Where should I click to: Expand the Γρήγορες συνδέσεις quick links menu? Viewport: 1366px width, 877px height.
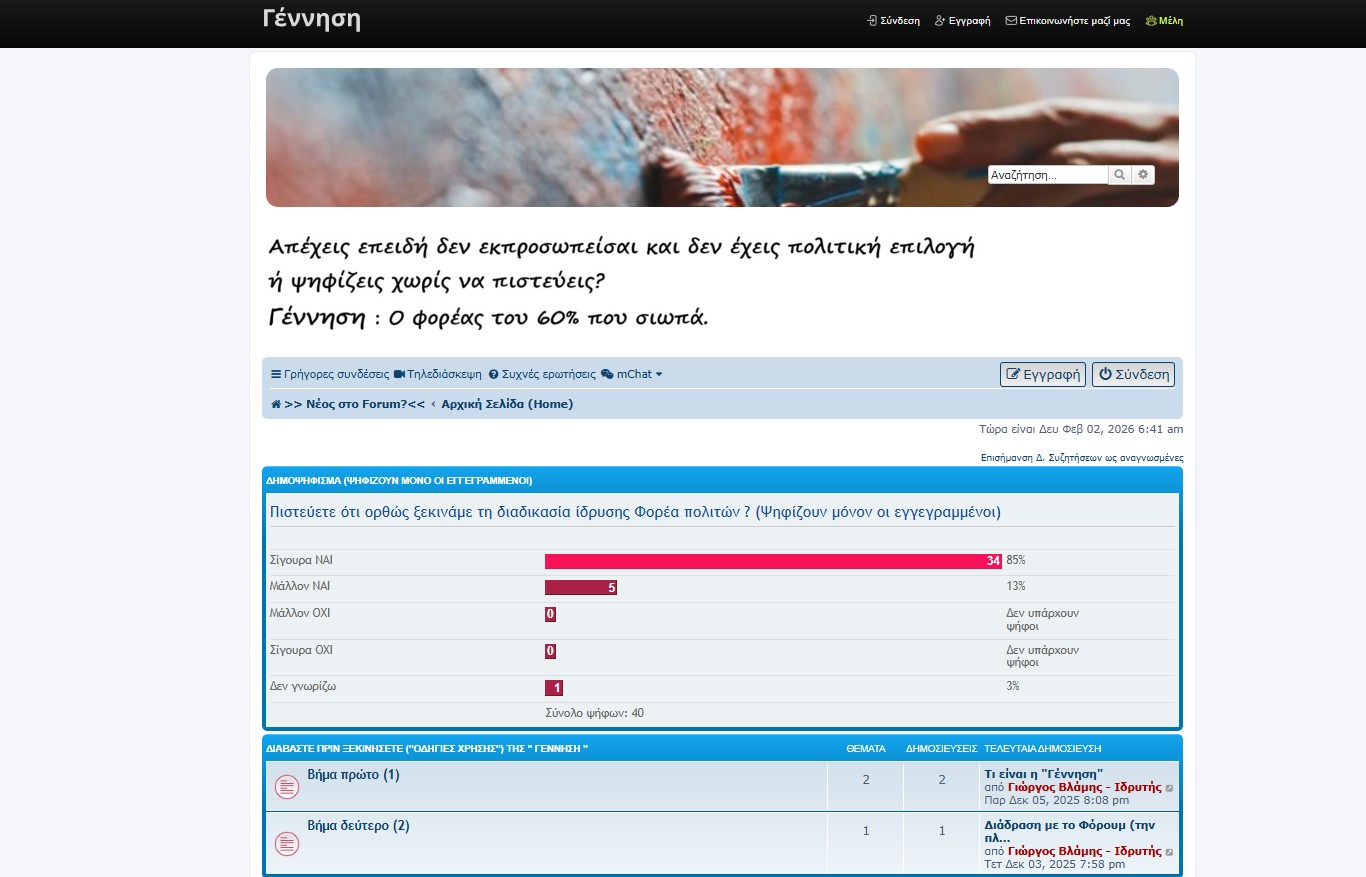[330, 374]
